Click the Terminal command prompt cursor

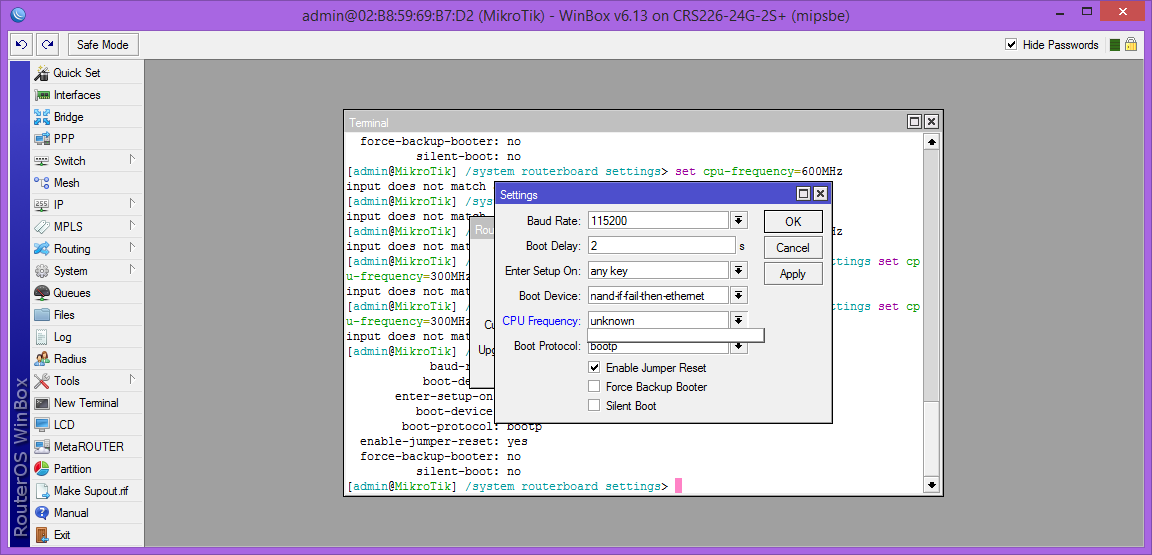click(679, 486)
